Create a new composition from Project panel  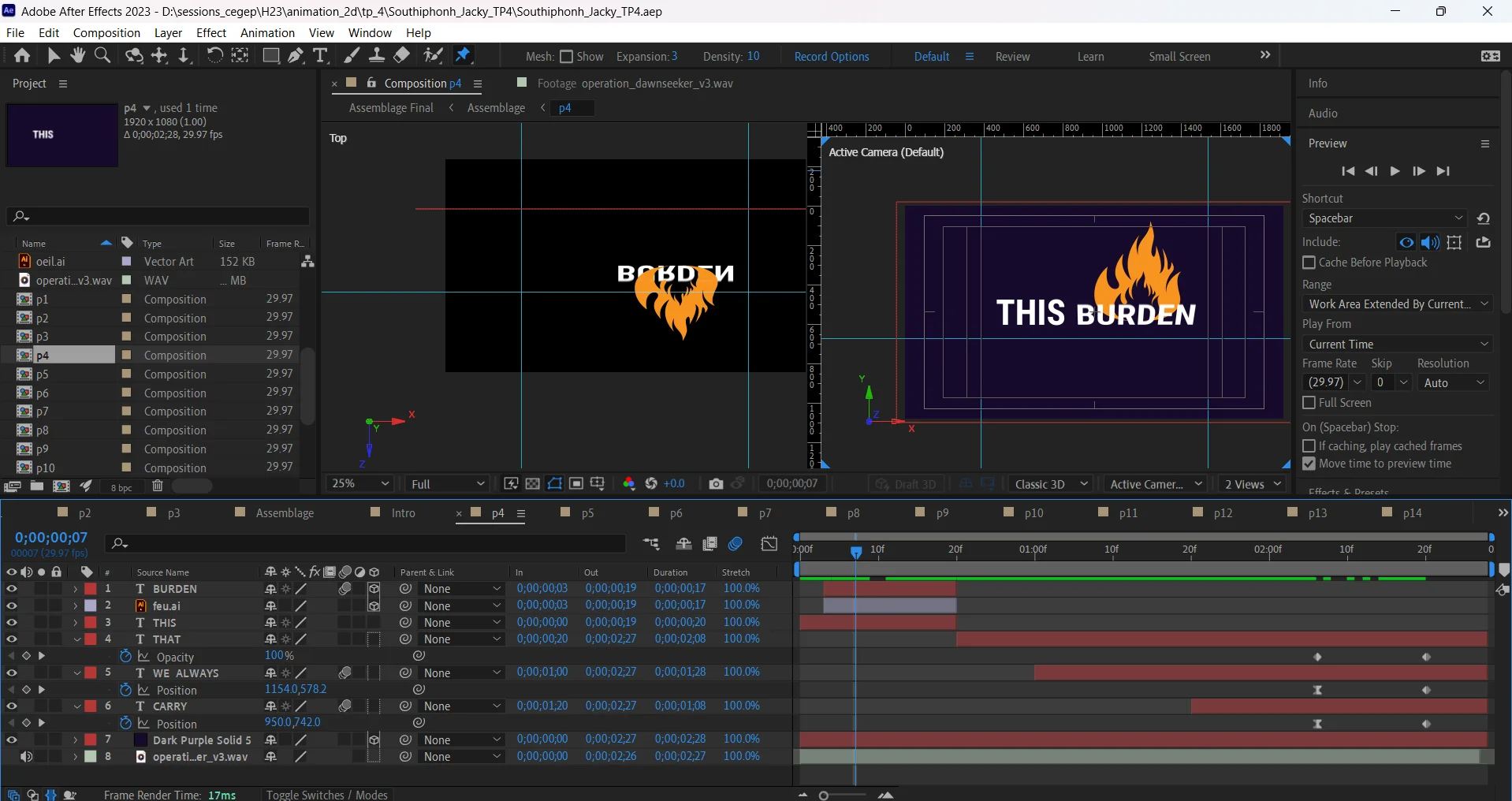61,486
